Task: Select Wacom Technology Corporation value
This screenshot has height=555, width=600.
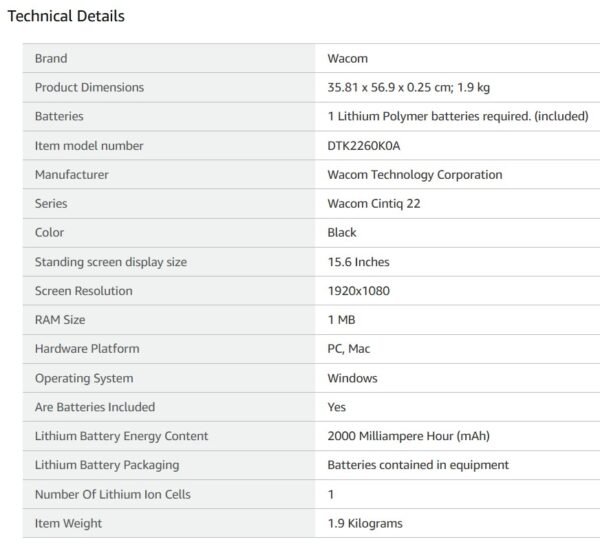Action: [415, 175]
